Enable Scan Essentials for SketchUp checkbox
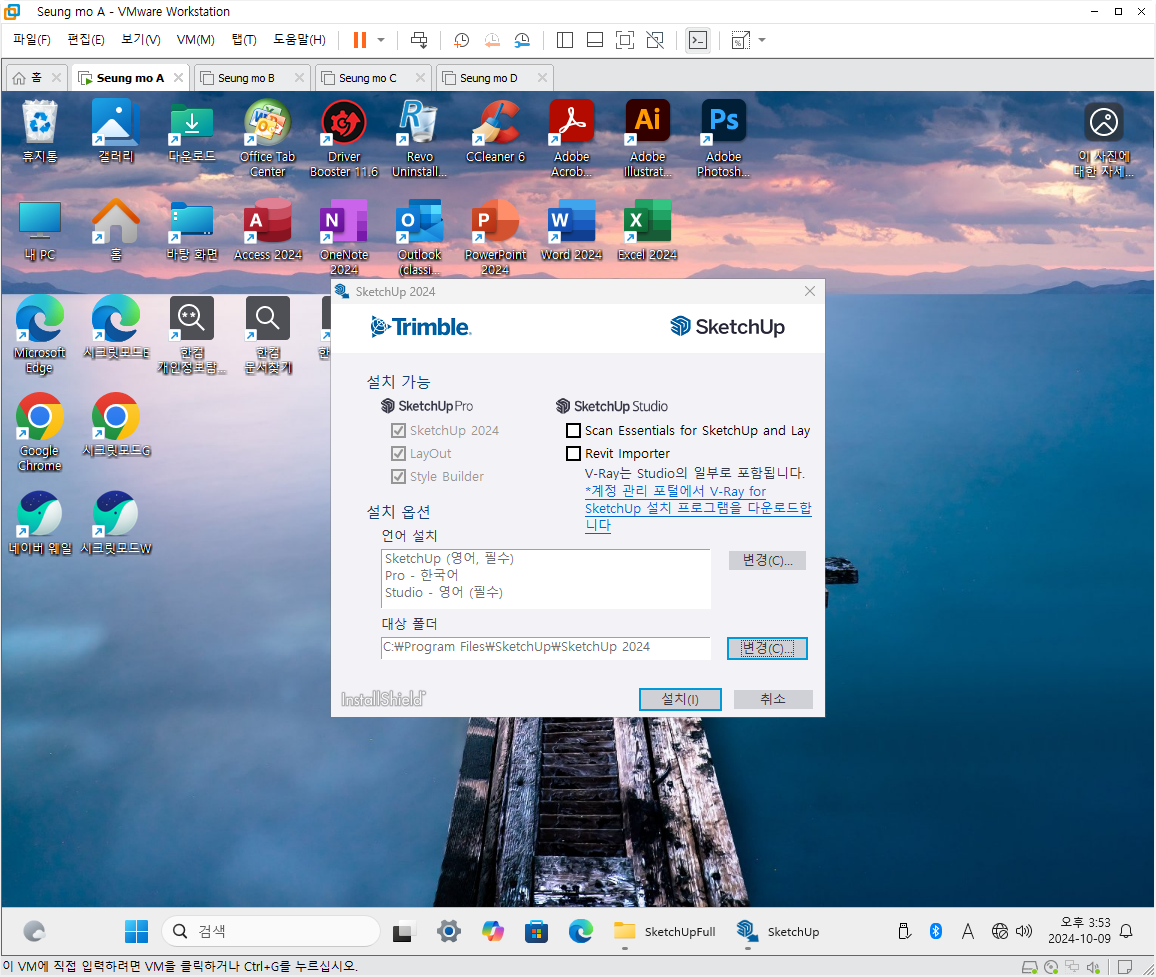This screenshot has height=977, width=1156. [x=573, y=430]
